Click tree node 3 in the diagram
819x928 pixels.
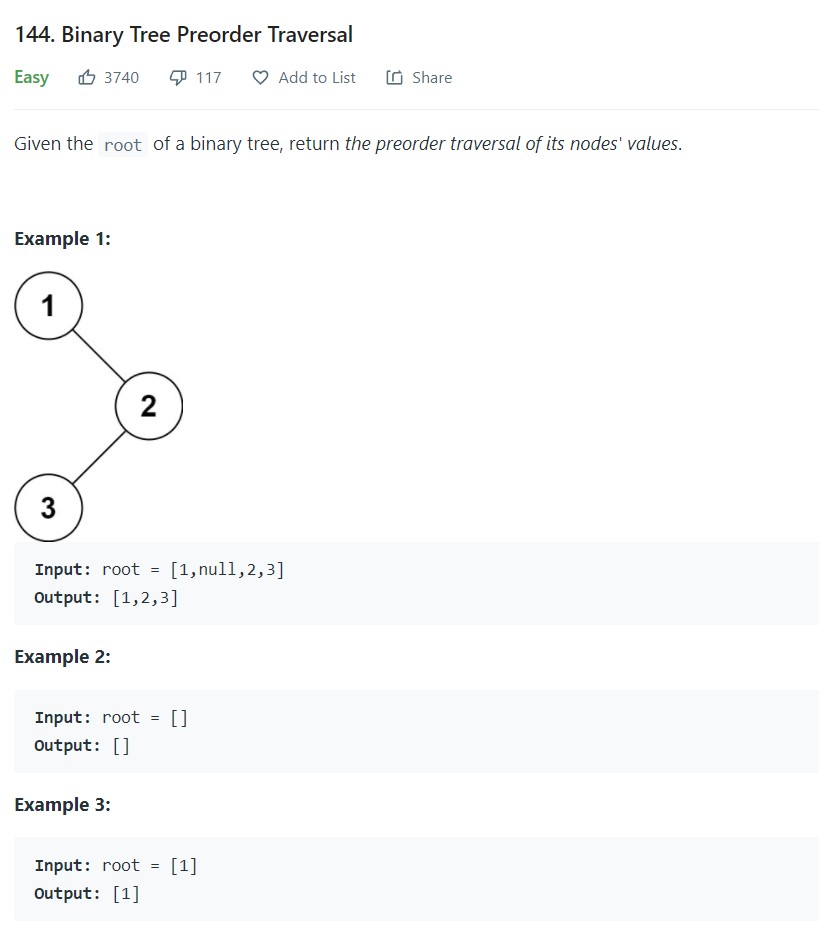click(x=48, y=507)
